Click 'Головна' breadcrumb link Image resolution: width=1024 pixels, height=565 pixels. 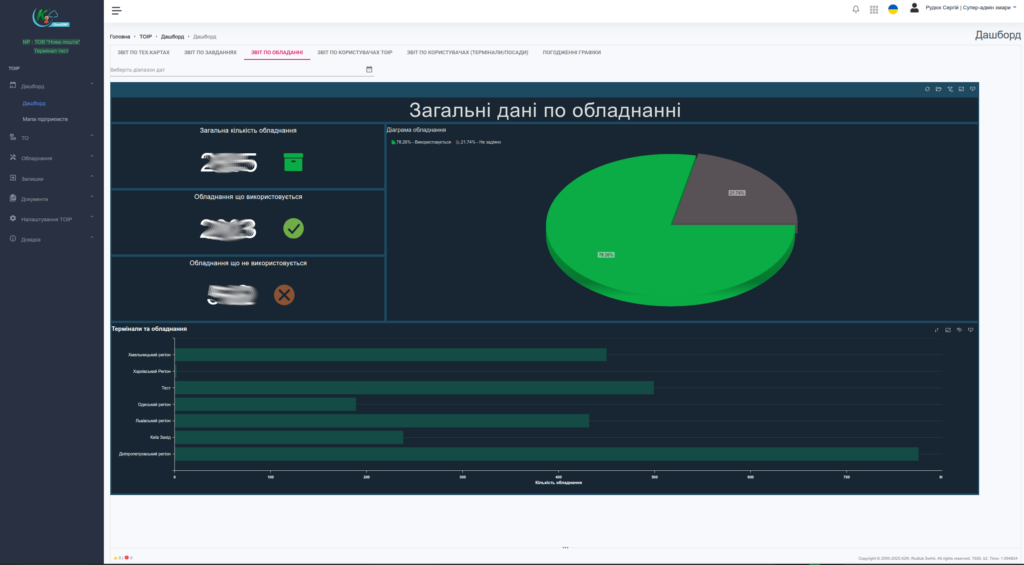click(x=120, y=36)
